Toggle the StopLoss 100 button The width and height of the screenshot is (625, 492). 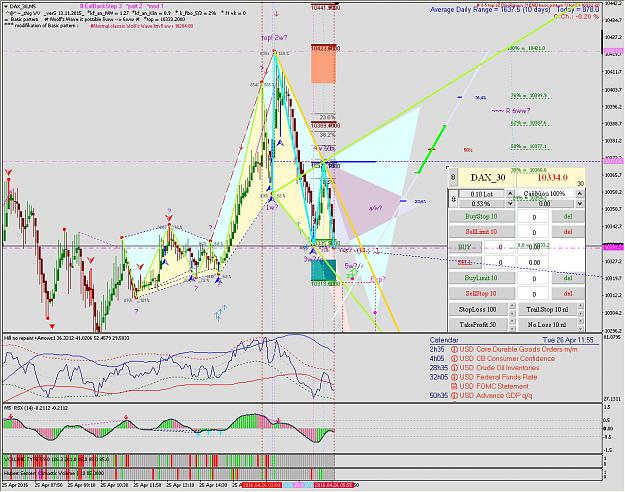click(x=478, y=309)
